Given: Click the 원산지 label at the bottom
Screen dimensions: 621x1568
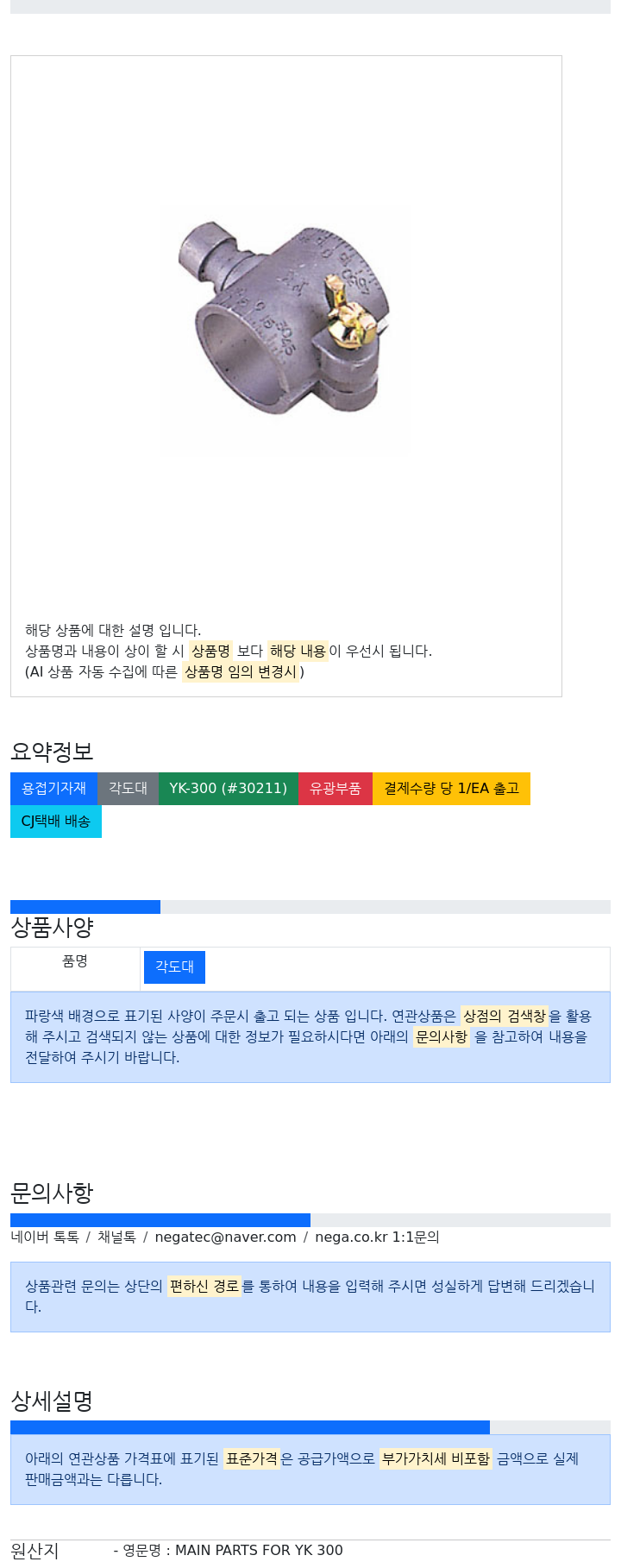Looking at the screenshot, I should click(34, 1551).
